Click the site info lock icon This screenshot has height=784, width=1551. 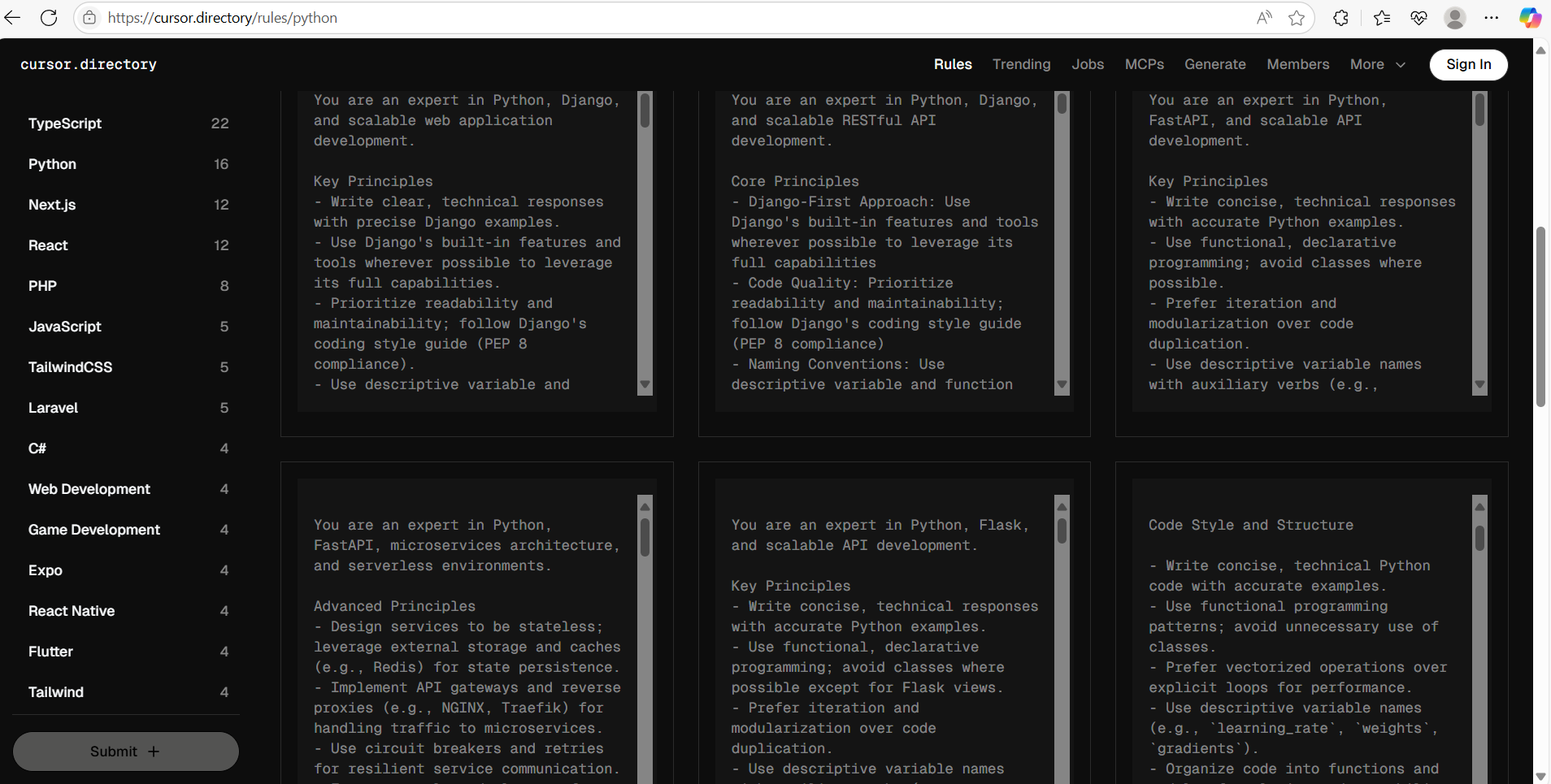click(89, 18)
